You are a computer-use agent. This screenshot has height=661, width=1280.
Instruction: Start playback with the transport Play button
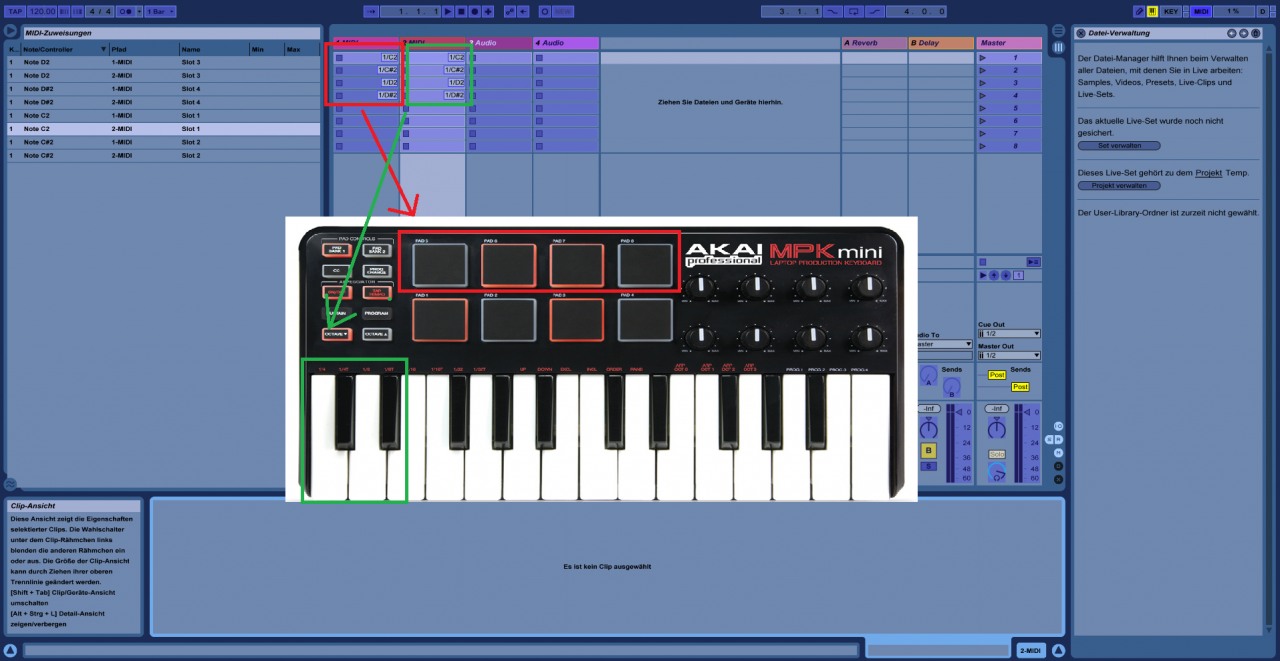pyautogui.click(x=448, y=11)
